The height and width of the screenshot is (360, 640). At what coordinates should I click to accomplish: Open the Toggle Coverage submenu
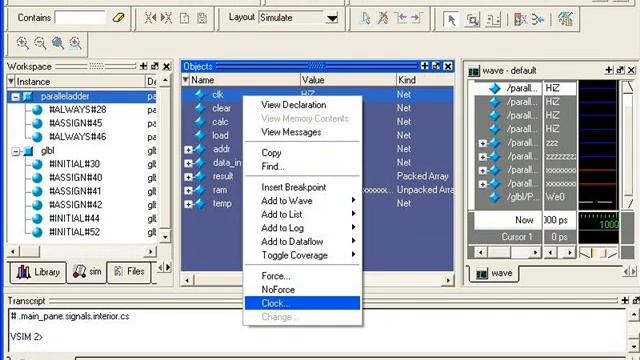(302, 256)
